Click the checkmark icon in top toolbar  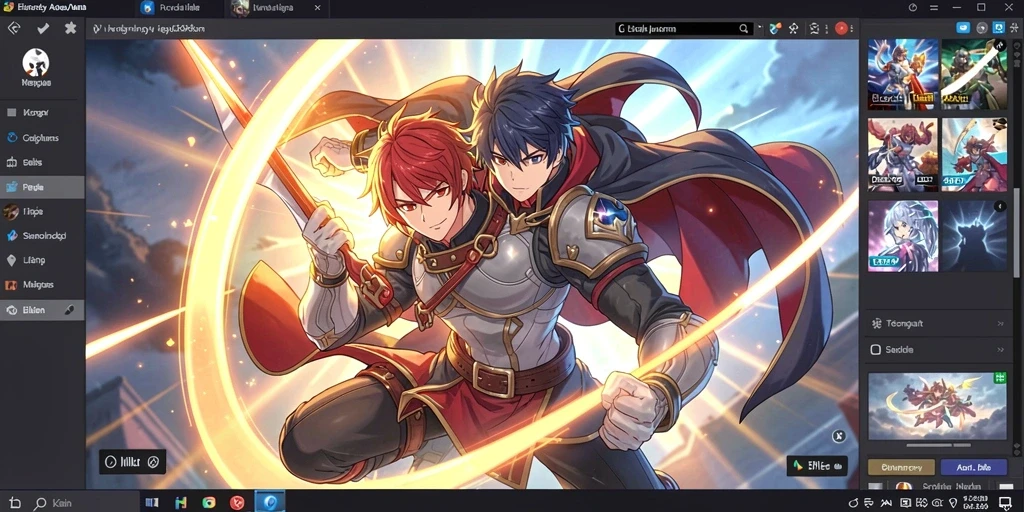(43, 28)
